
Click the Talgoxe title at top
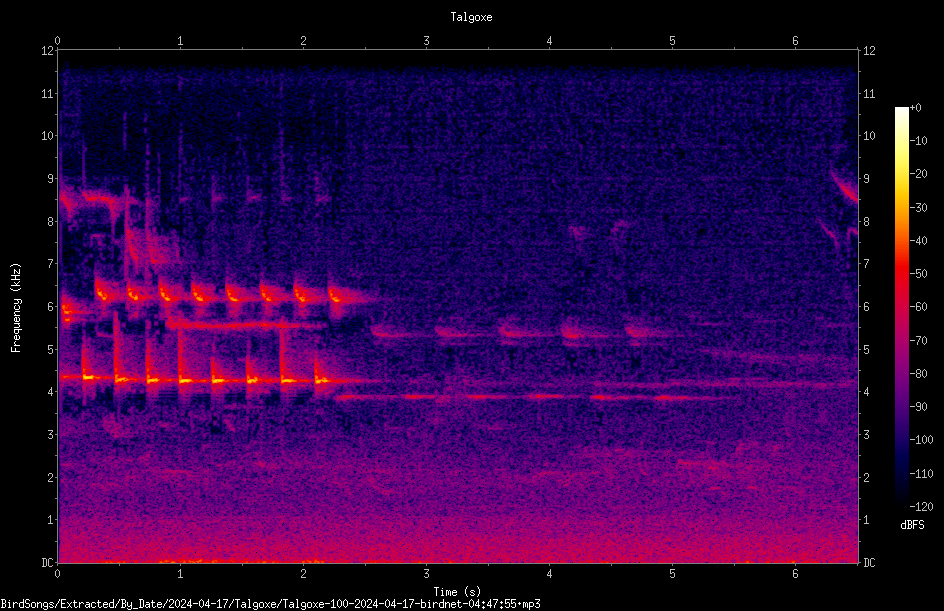click(471, 17)
